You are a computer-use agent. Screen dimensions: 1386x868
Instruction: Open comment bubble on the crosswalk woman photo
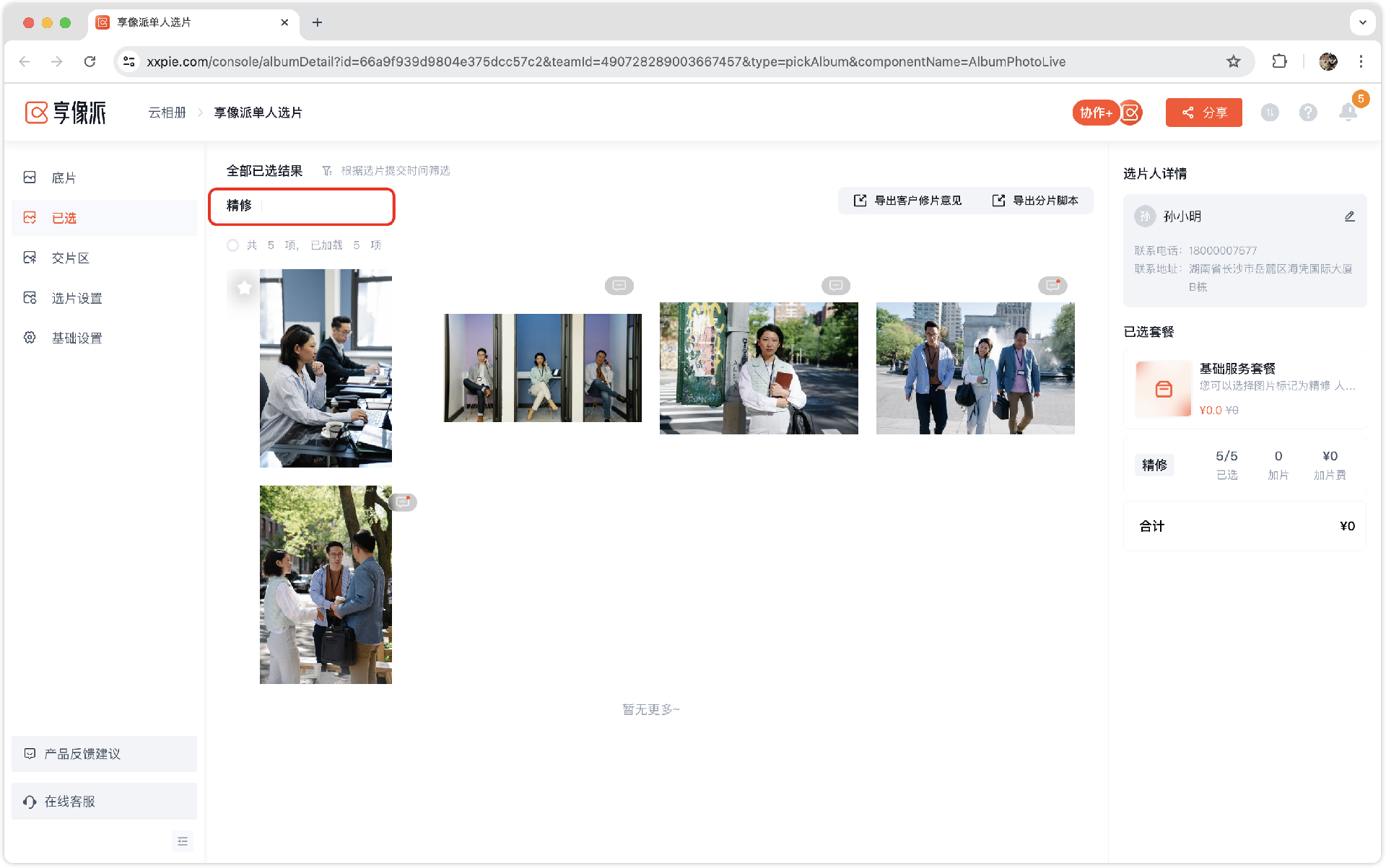[x=835, y=286]
